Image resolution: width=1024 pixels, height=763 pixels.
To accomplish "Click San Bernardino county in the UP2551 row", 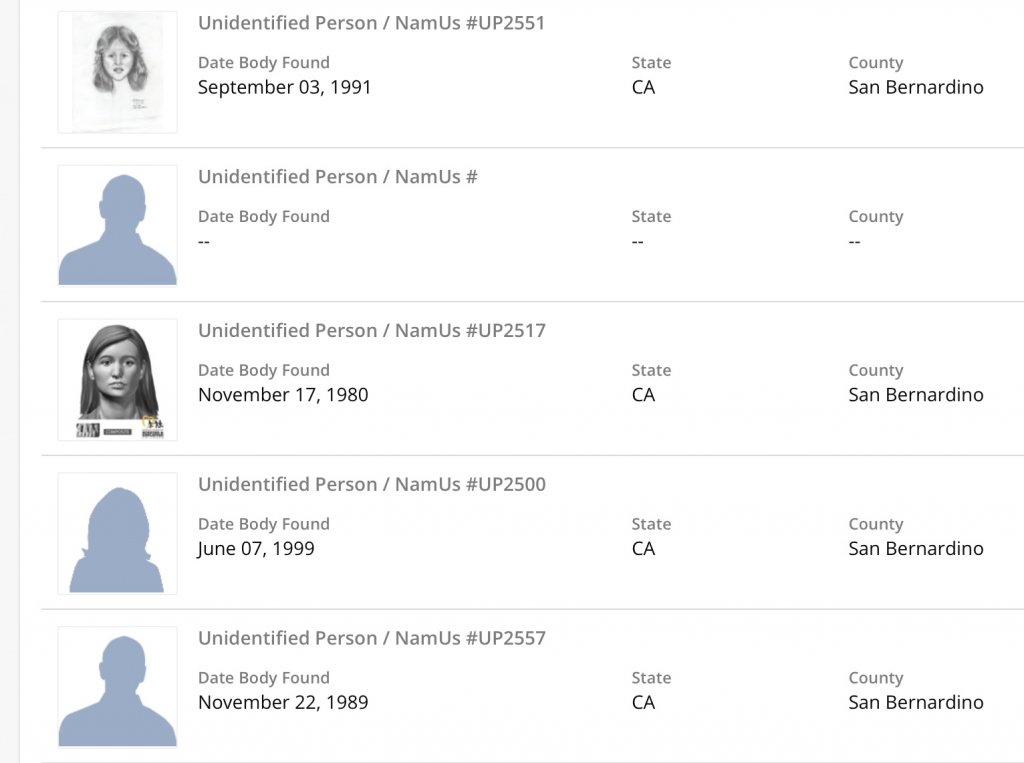I will click(x=915, y=87).
